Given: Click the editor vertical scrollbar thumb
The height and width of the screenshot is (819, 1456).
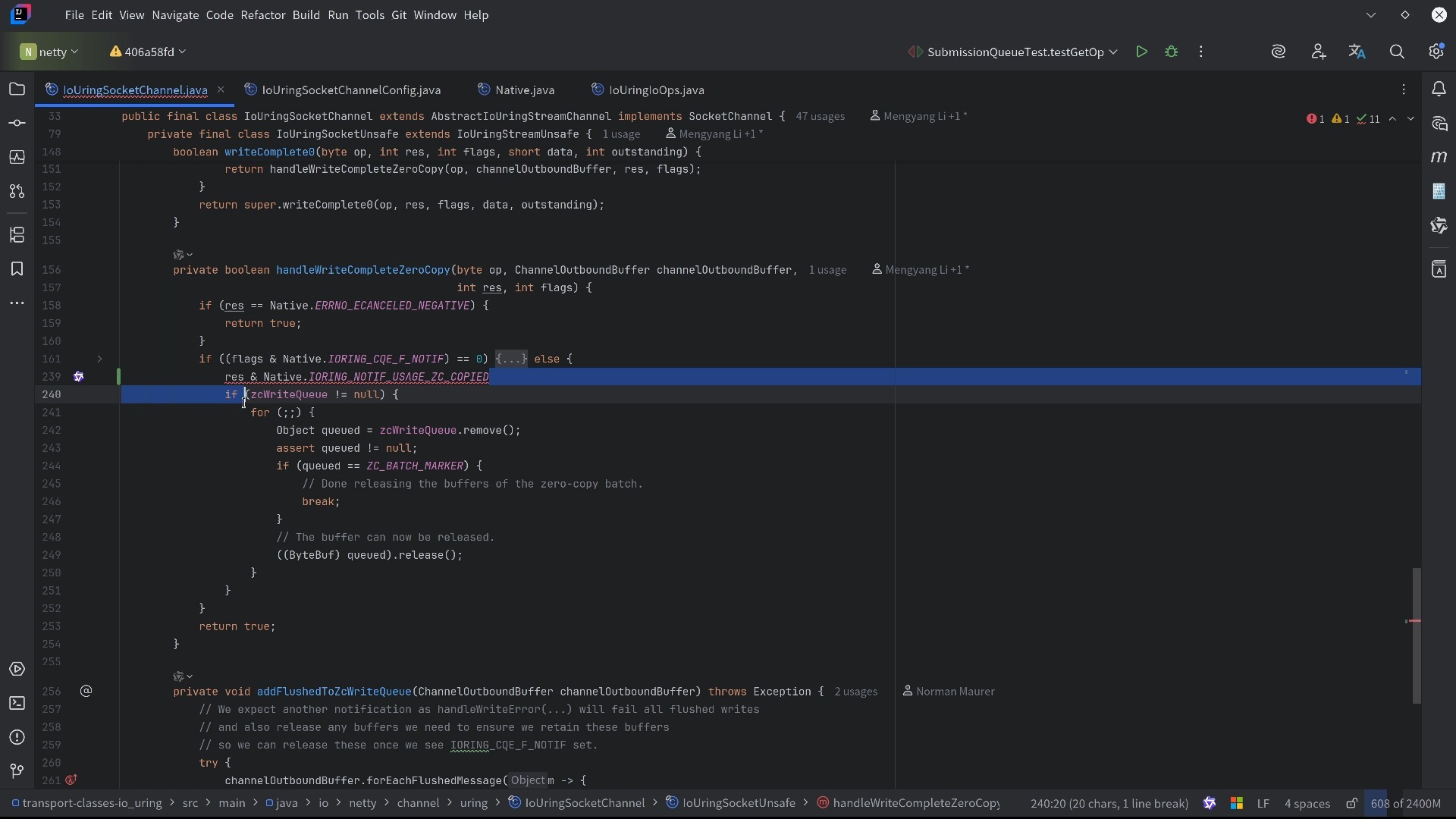Looking at the screenshot, I should (1416, 635).
